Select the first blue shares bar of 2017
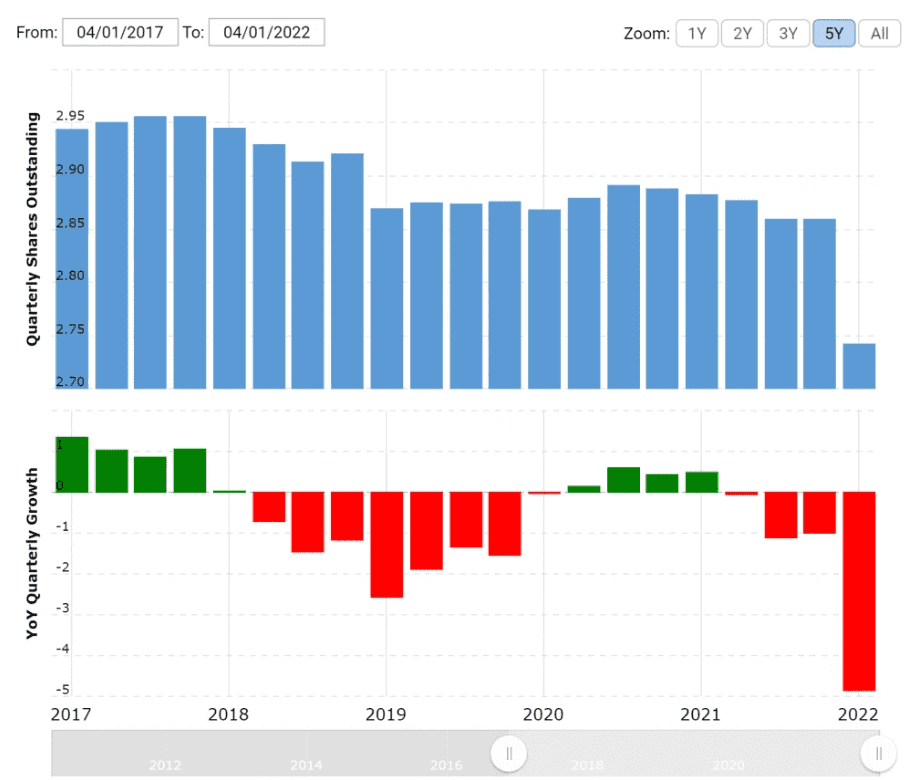This screenshot has width=910, height=780. pyautogui.click(x=72, y=258)
